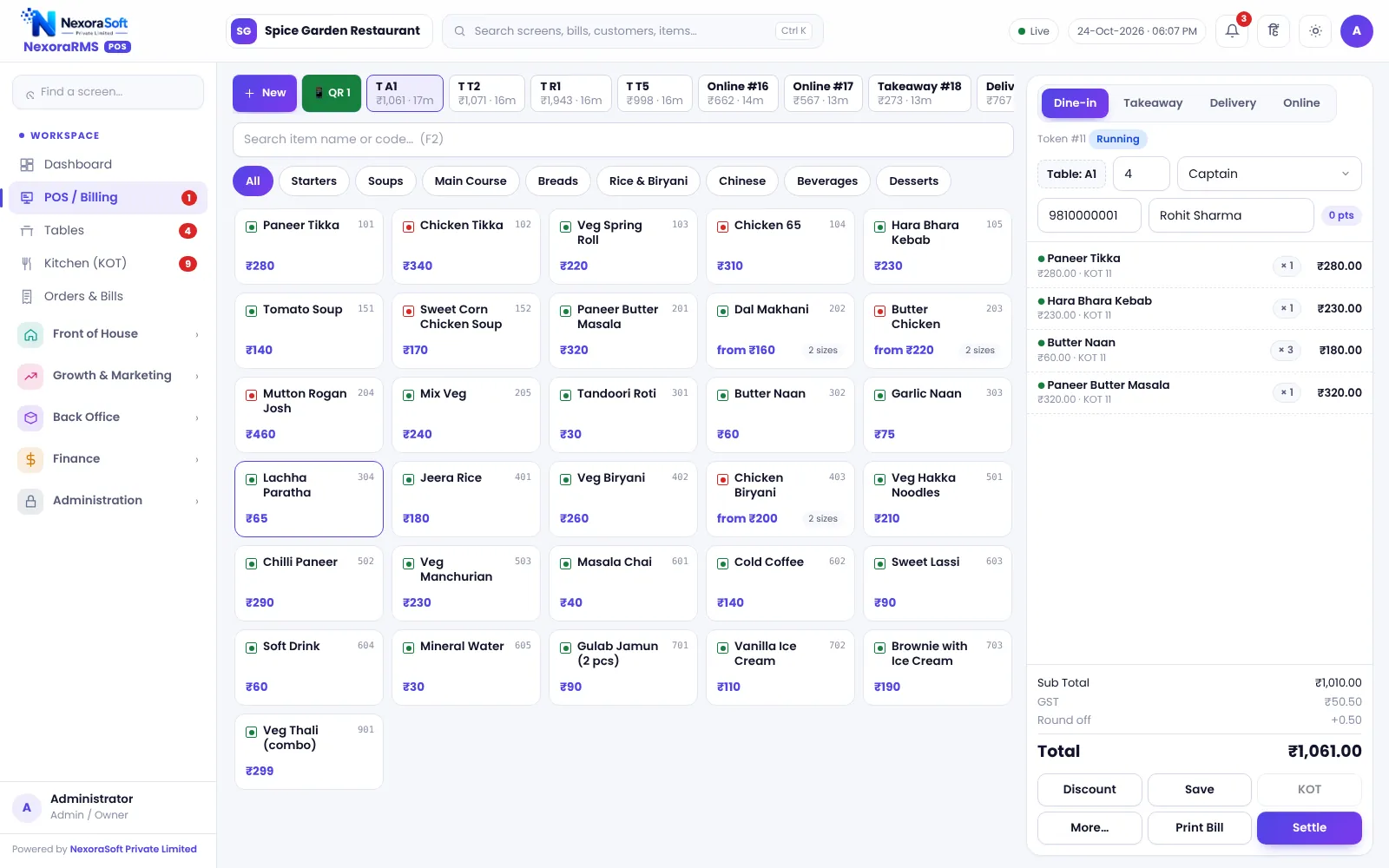The width and height of the screenshot is (1389, 868).
Task: Open Dashboard from the sidebar
Action: [108, 164]
